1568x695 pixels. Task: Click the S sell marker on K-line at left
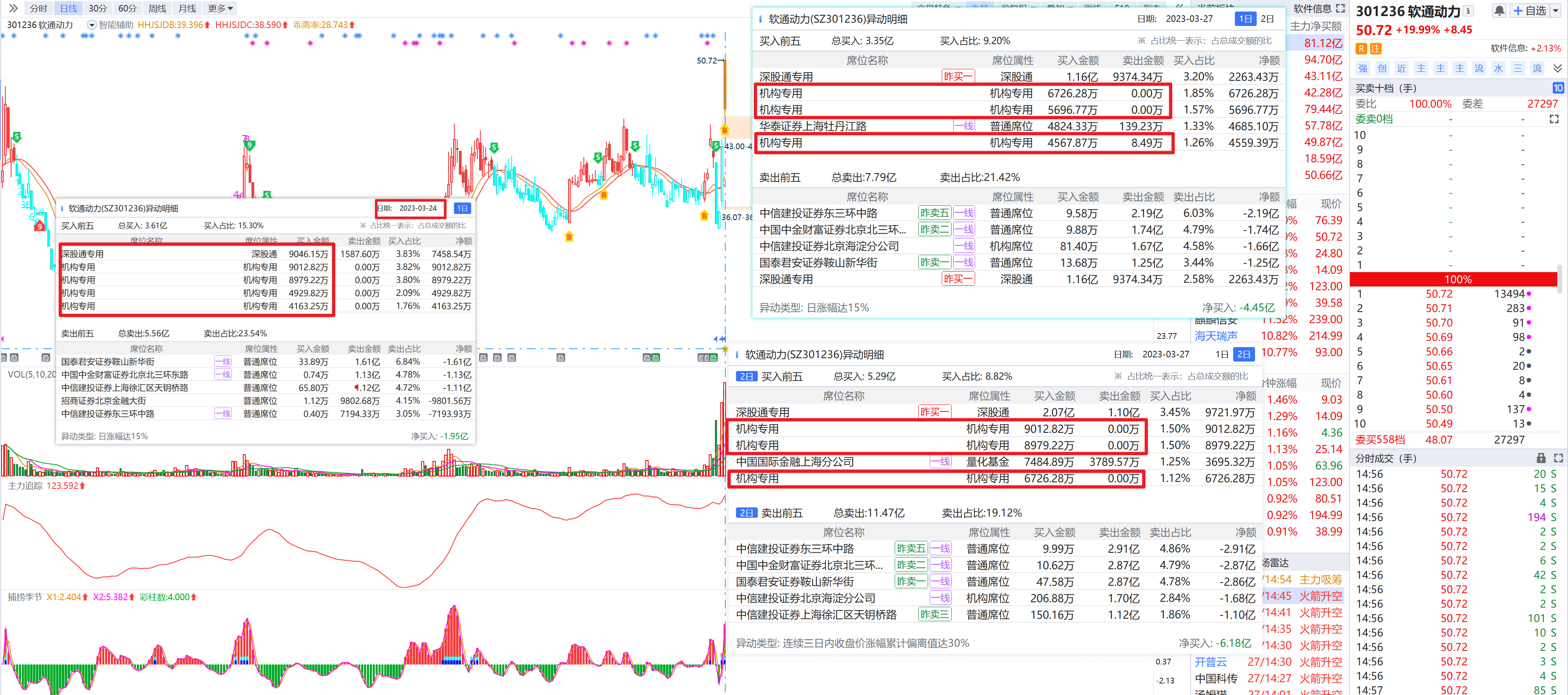tap(16, 137)
